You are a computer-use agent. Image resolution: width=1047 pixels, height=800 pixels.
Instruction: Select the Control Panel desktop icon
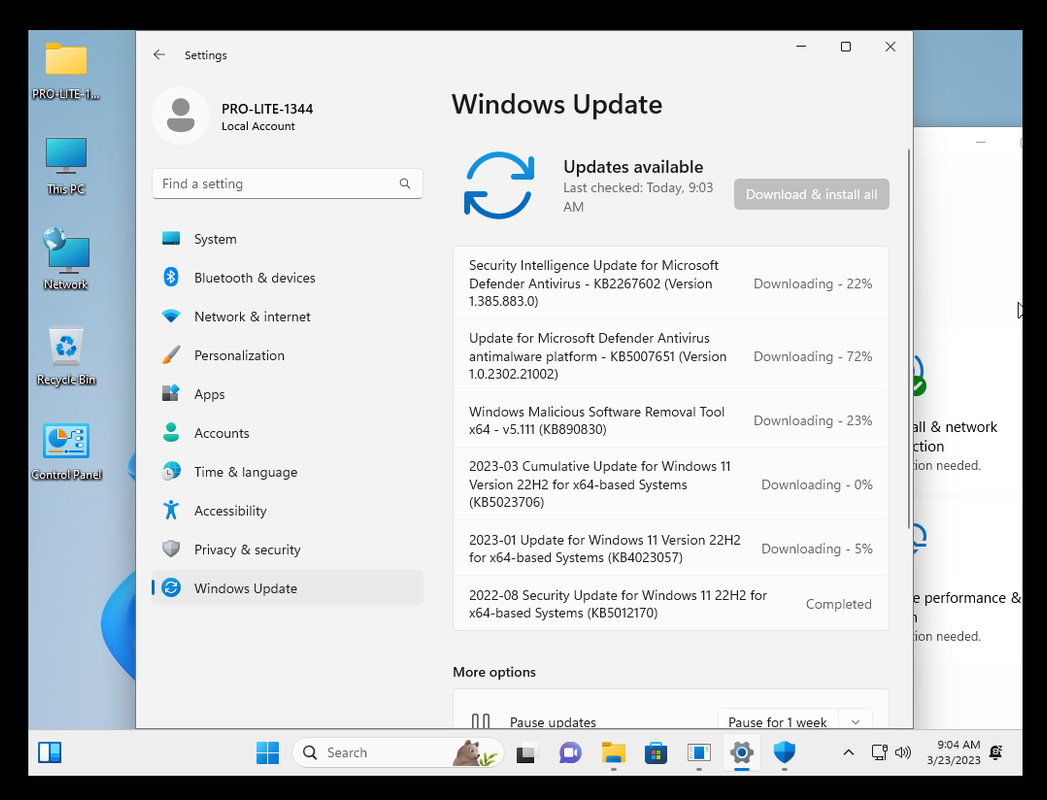(x=66, y=452)
